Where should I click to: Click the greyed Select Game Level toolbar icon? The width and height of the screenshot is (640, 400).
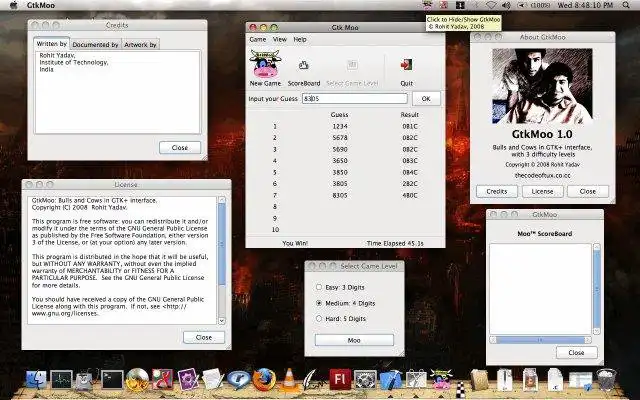tap(352, 64)
